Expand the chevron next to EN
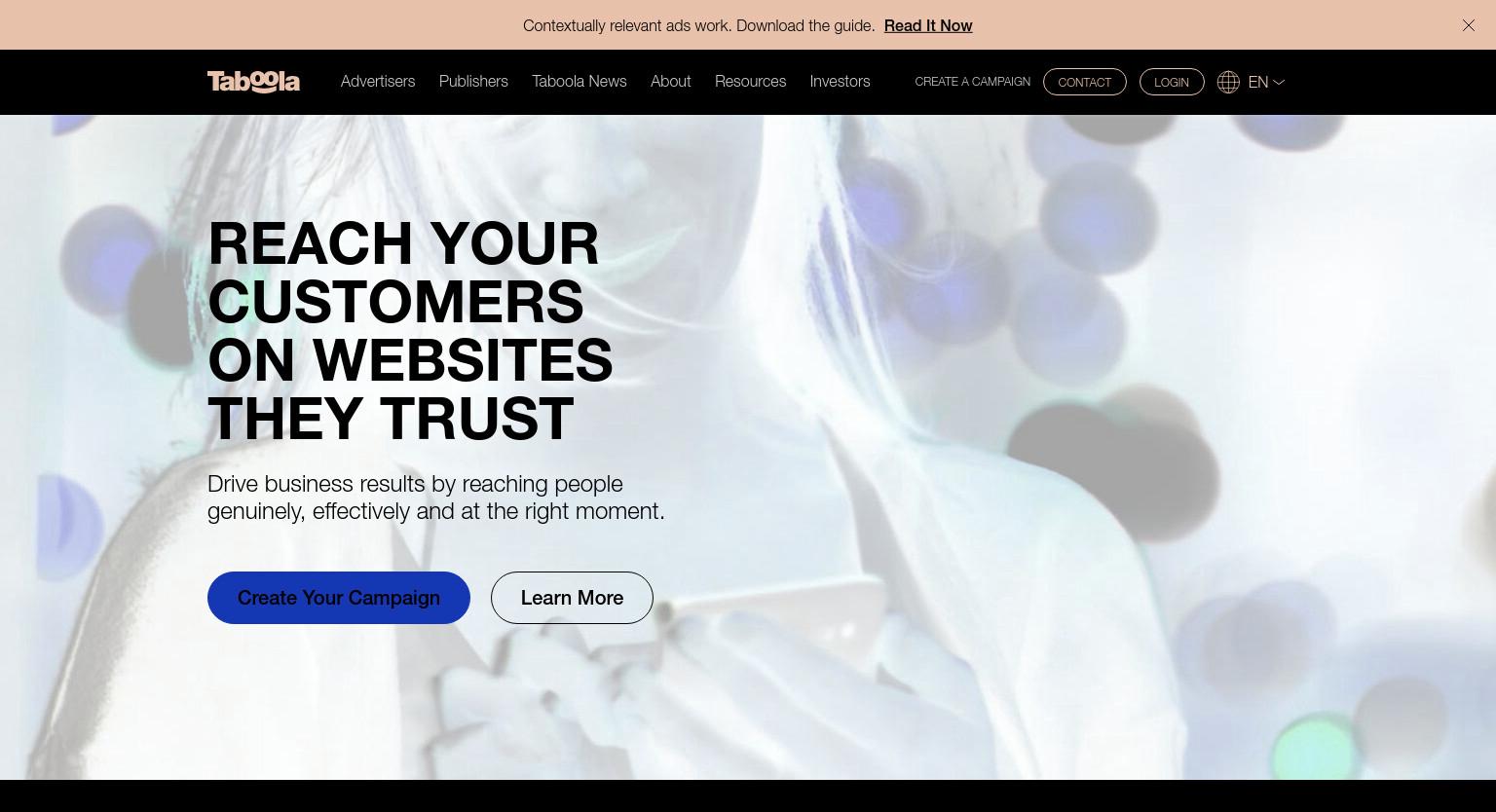The image size is (1496, 812). tap(1279, 83)
